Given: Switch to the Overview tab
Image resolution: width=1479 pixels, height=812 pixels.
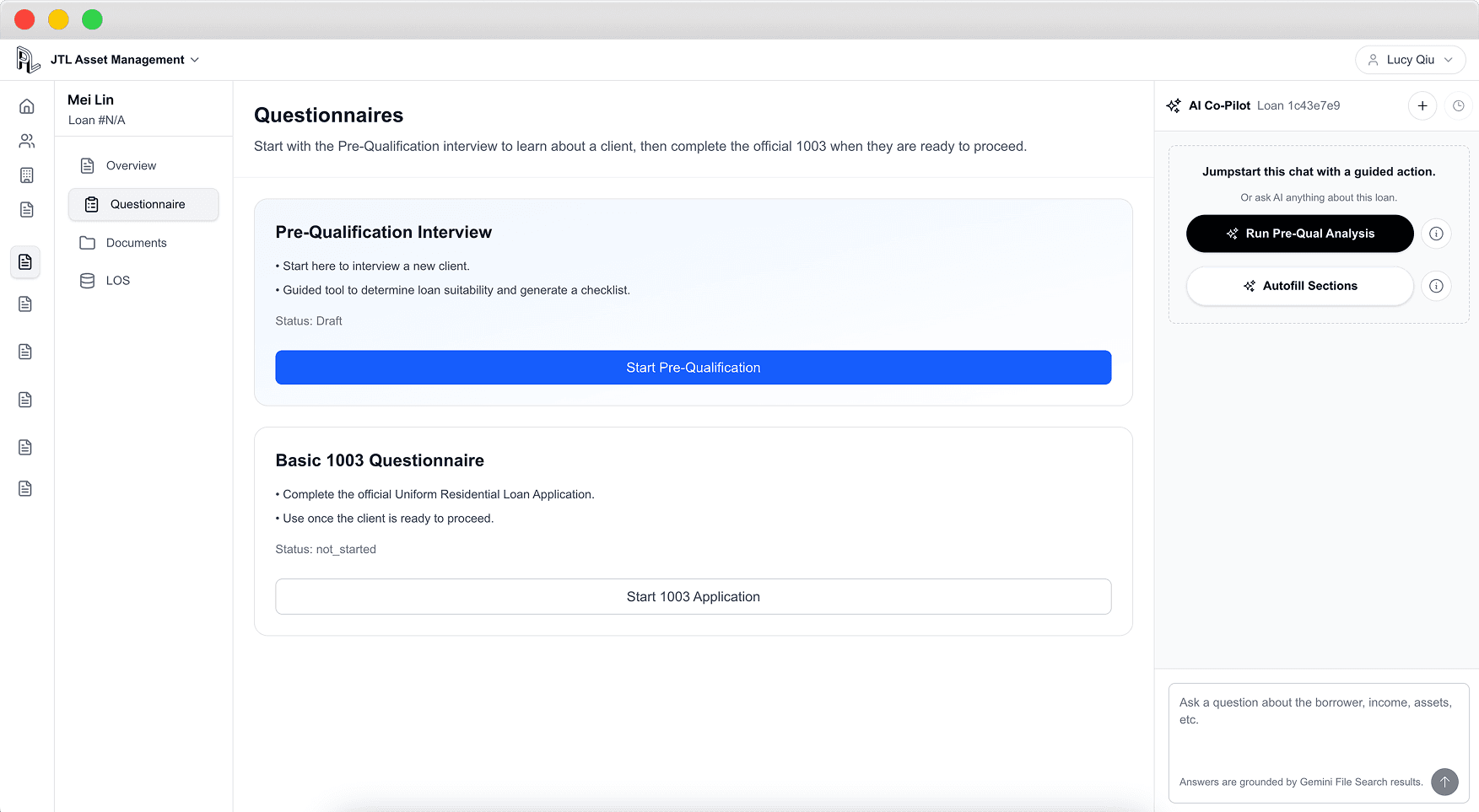Looking at the screenshot, I should [x=132, y=165].
